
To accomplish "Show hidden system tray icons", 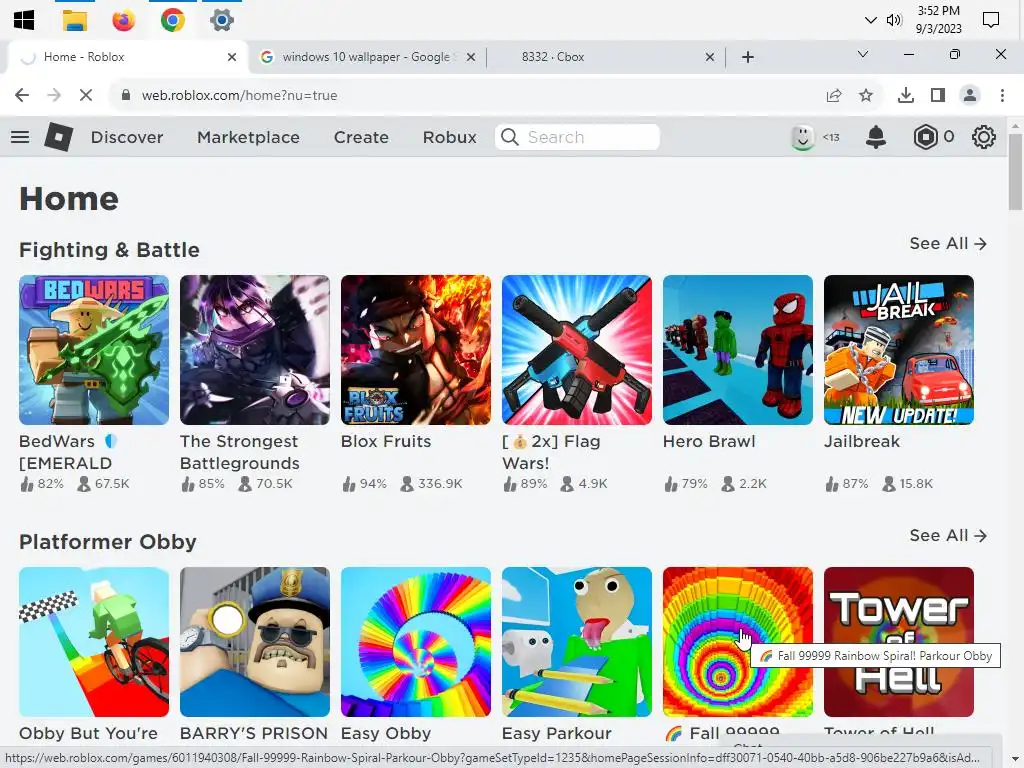I will pos(871,20).
